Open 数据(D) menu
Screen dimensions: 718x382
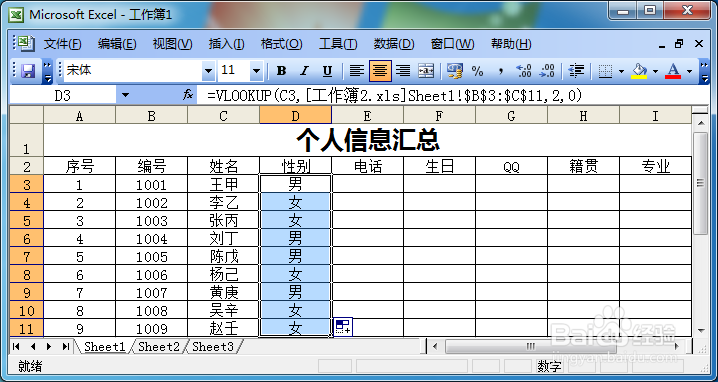[394, 44]
